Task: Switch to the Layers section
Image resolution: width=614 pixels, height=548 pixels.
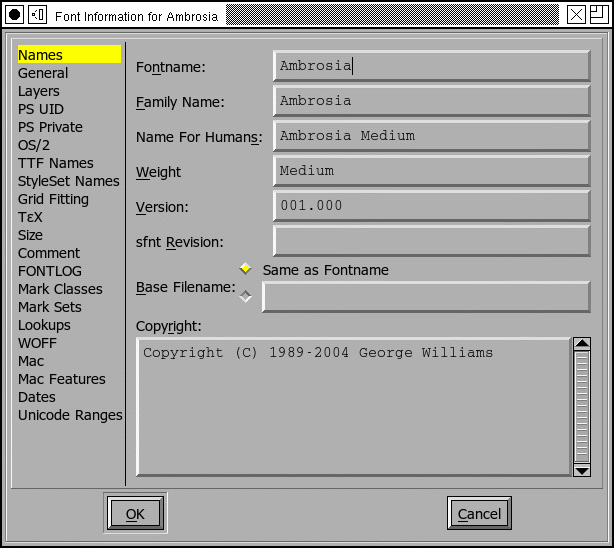Action: [39, 91]
